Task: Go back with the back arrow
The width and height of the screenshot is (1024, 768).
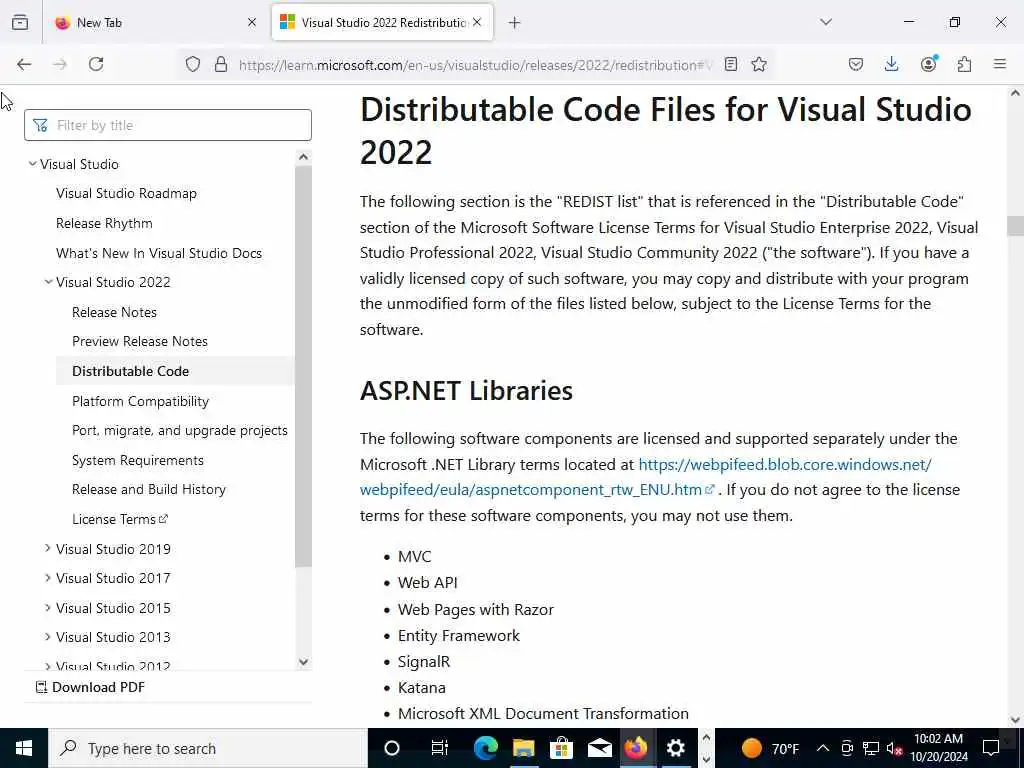Action: click(x=24, y=64)
